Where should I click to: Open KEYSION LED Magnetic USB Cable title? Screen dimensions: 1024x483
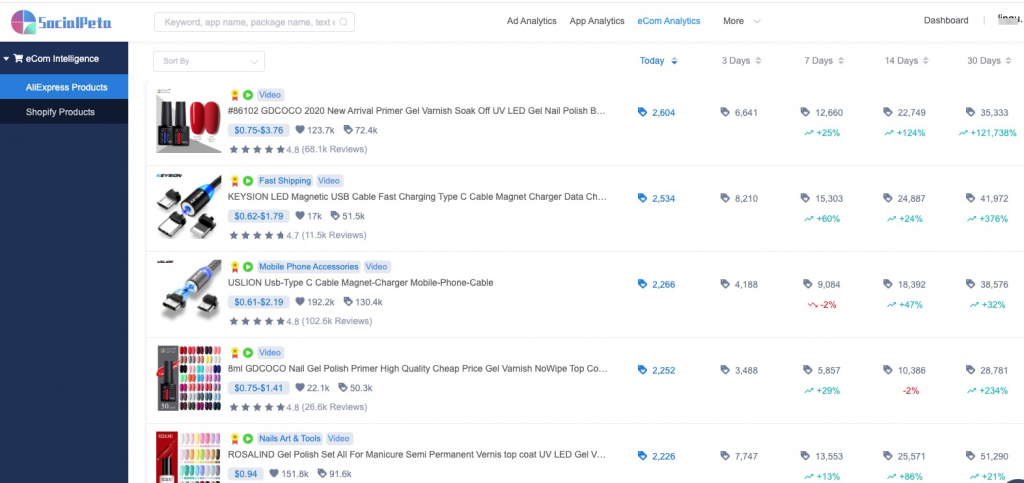point(417,196)
